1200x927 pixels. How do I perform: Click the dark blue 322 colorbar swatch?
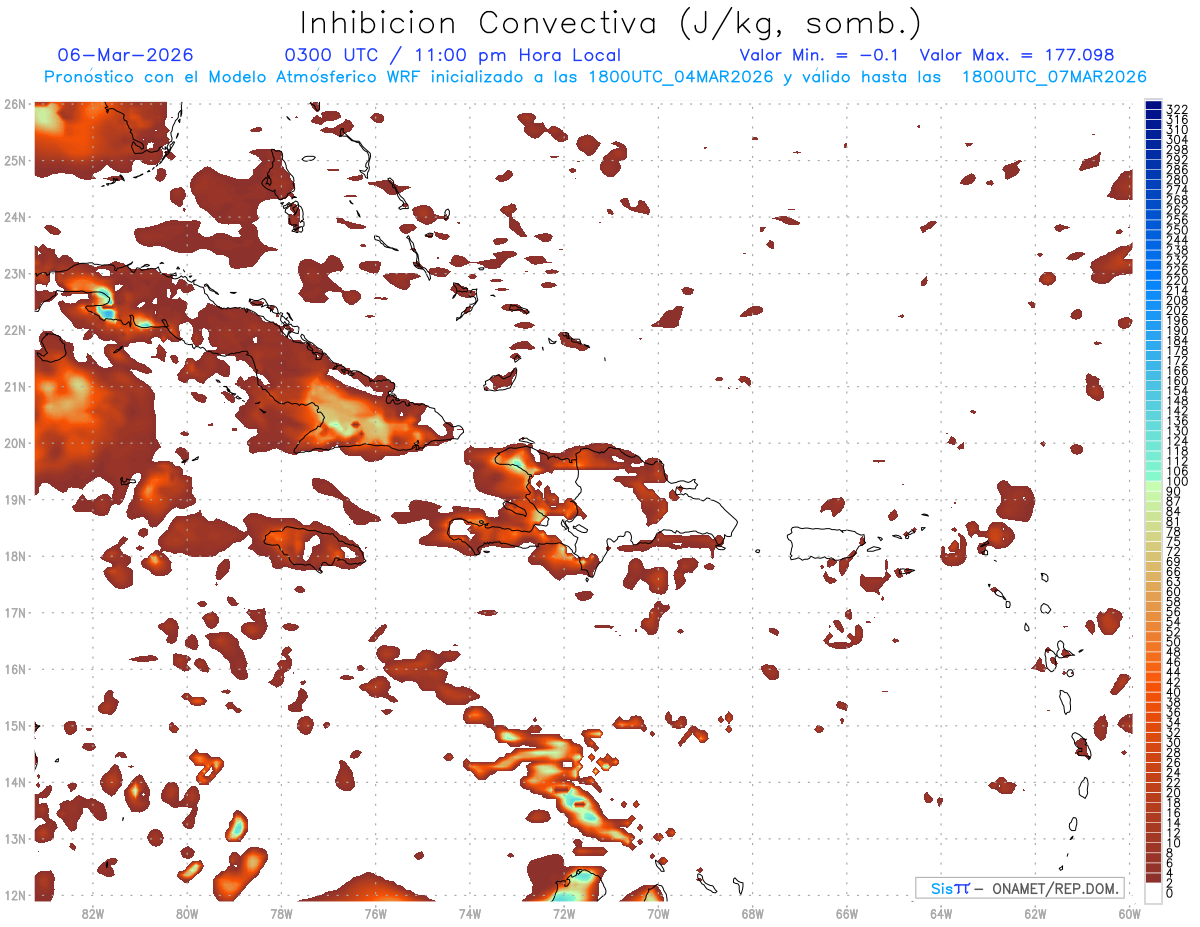click(x=1154, y=105)
